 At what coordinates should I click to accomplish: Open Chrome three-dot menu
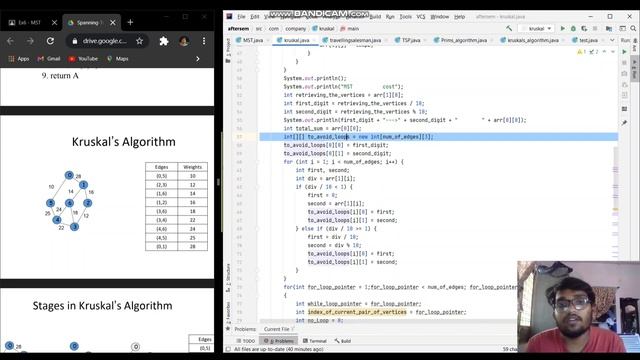click(204, 41)
